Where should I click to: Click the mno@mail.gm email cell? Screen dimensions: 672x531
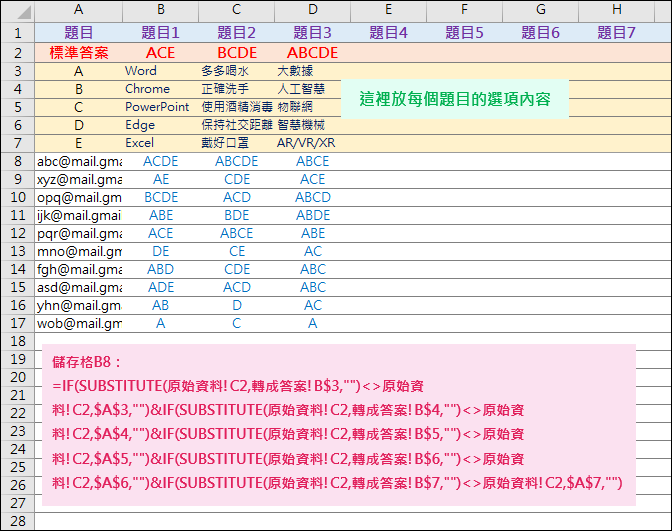[x=78, y=251]
